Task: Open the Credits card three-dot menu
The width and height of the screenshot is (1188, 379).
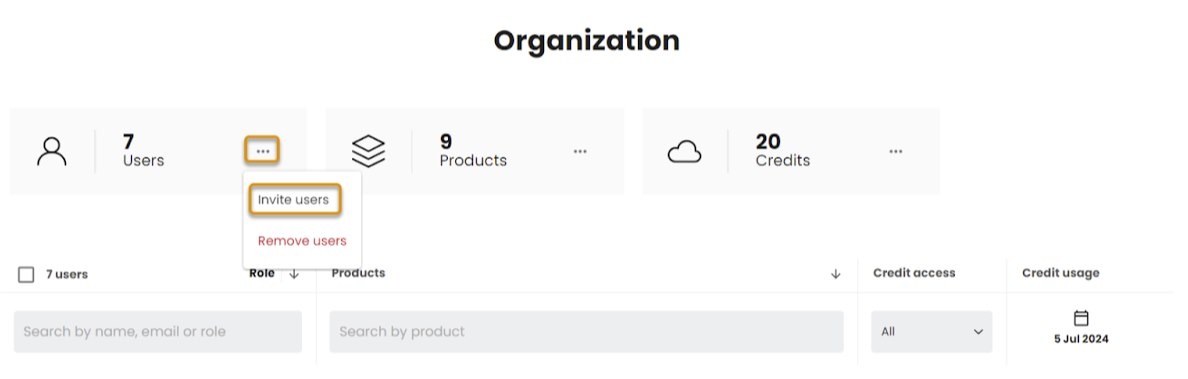Action: tap(896, 151)
